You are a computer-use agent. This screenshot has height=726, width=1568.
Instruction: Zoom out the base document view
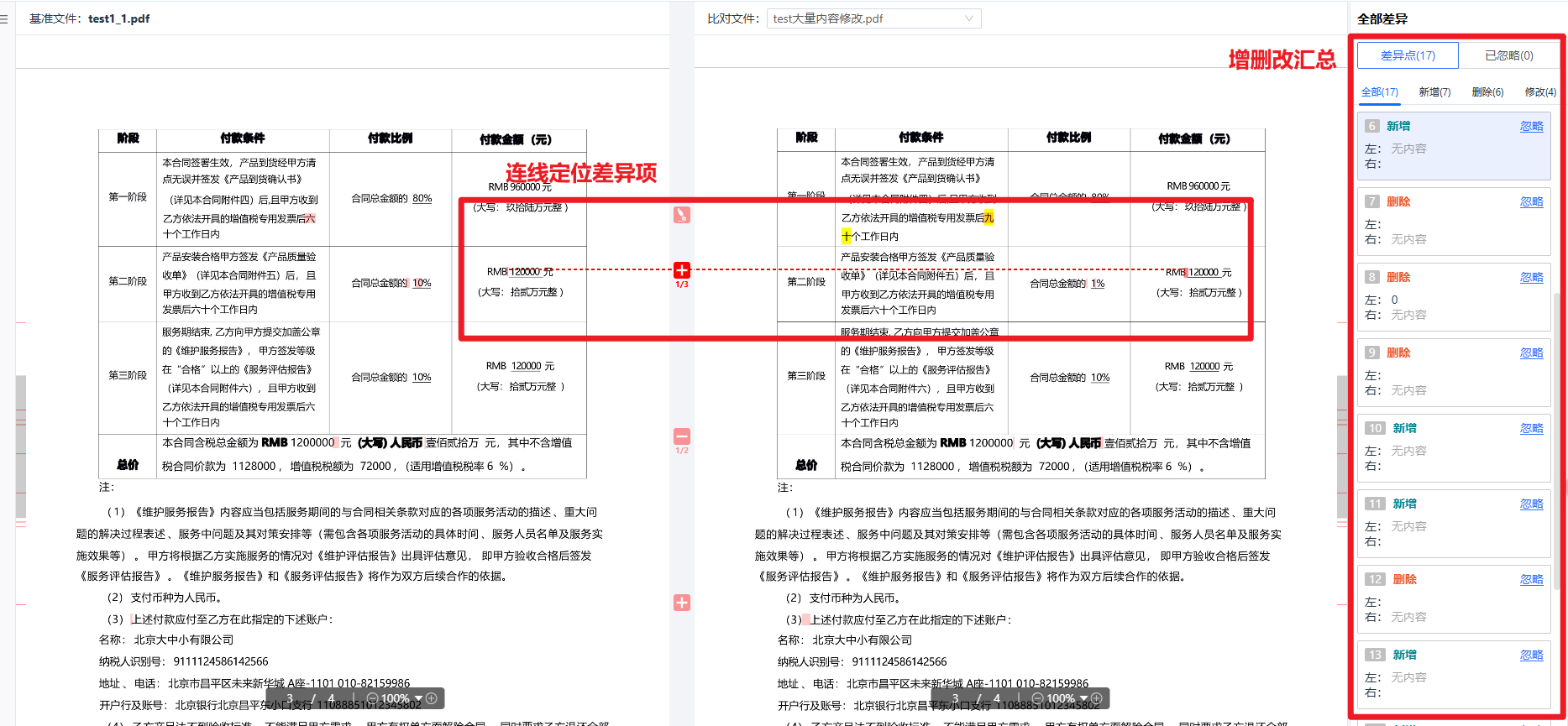[x=372, y=698]
